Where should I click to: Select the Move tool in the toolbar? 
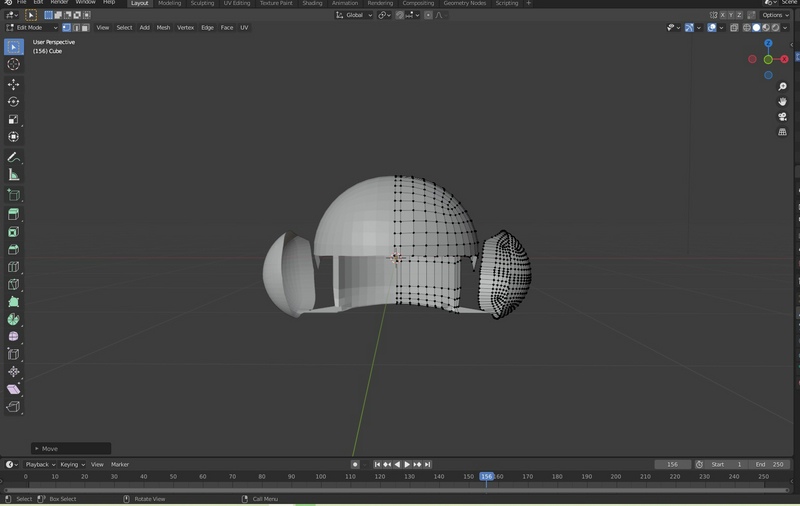14,84
